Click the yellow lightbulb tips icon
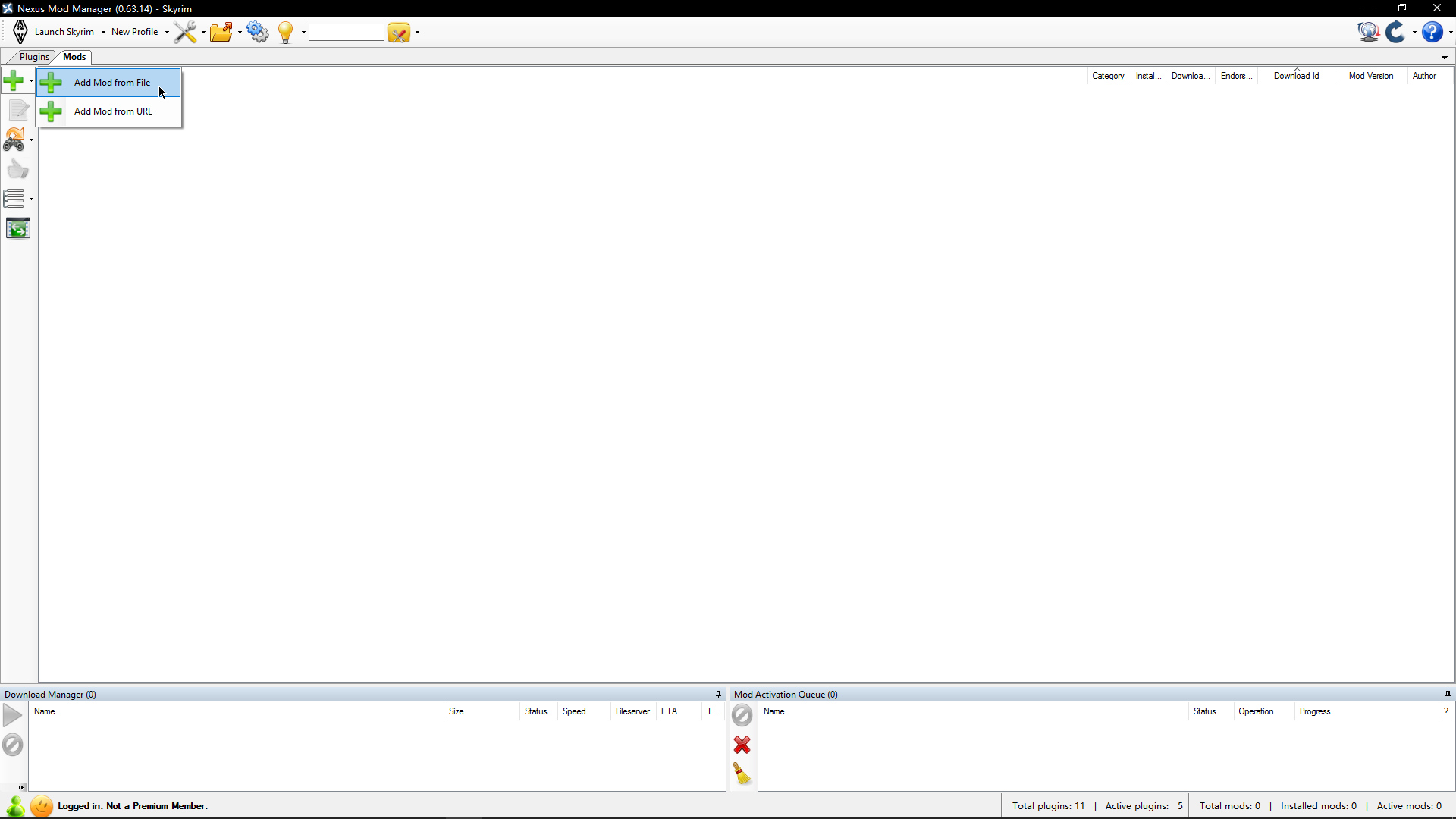The image size is (1456, 819). tap(286, 32)
